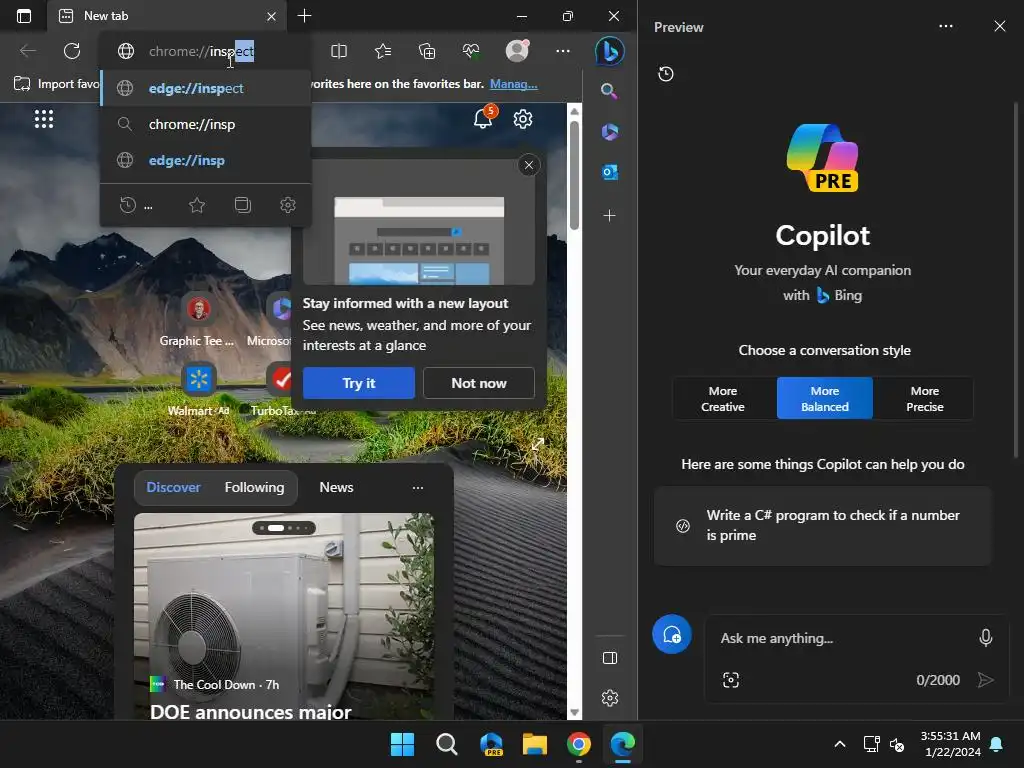
Task: Open history icon in address dropdown footer
Action: pyautogui.click(x=128, y=205)
